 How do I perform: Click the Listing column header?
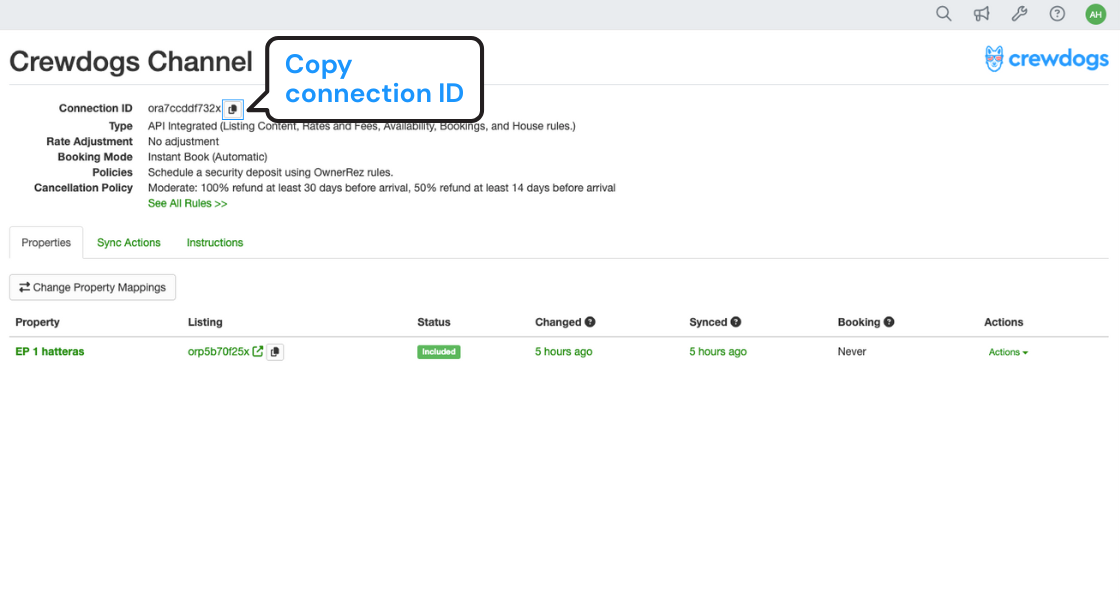[x=205, y=322]
